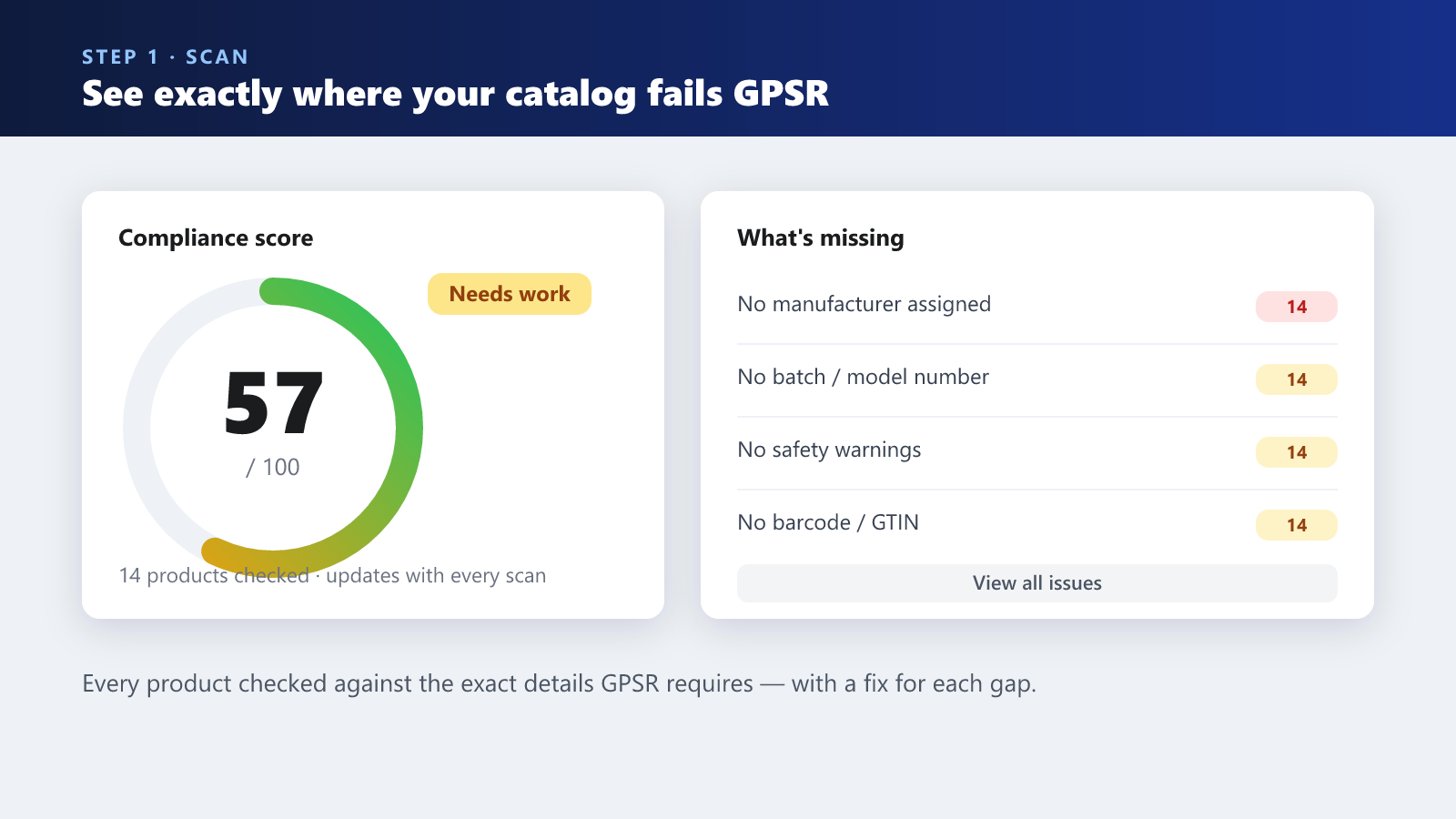Click the 14 badge beside batch / model number
The width and height of the screenshot is (1456, 819).
pyautogui.click(x=1297, y=379)
